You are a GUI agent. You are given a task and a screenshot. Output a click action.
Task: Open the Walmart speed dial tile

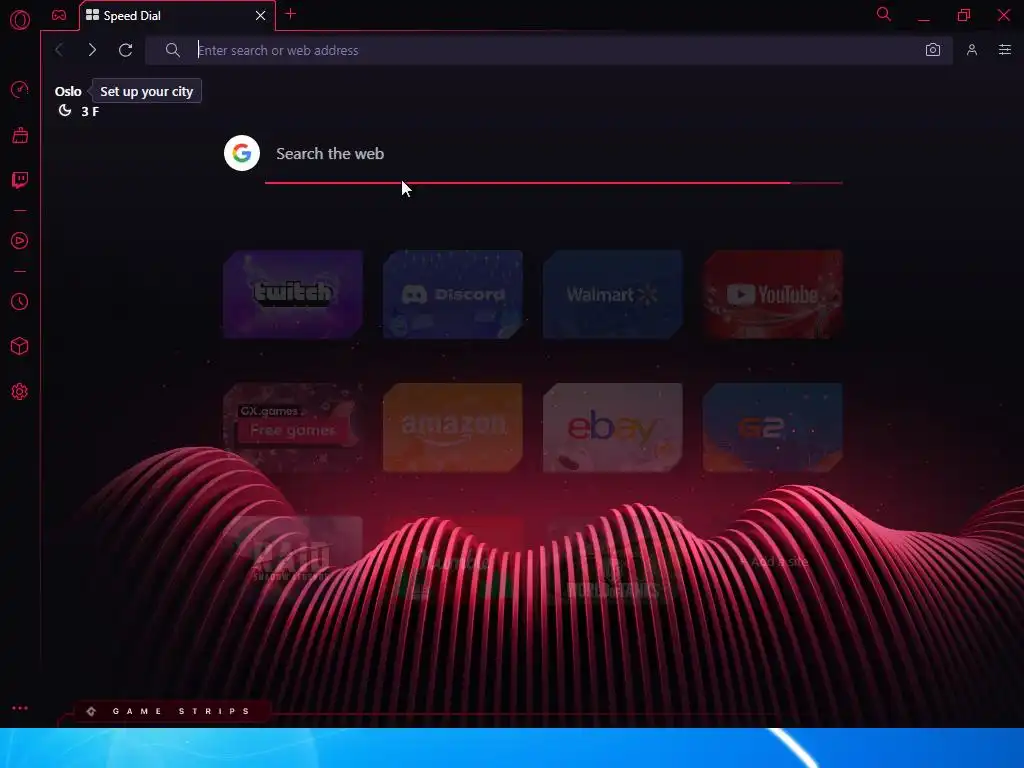[613, 295]
